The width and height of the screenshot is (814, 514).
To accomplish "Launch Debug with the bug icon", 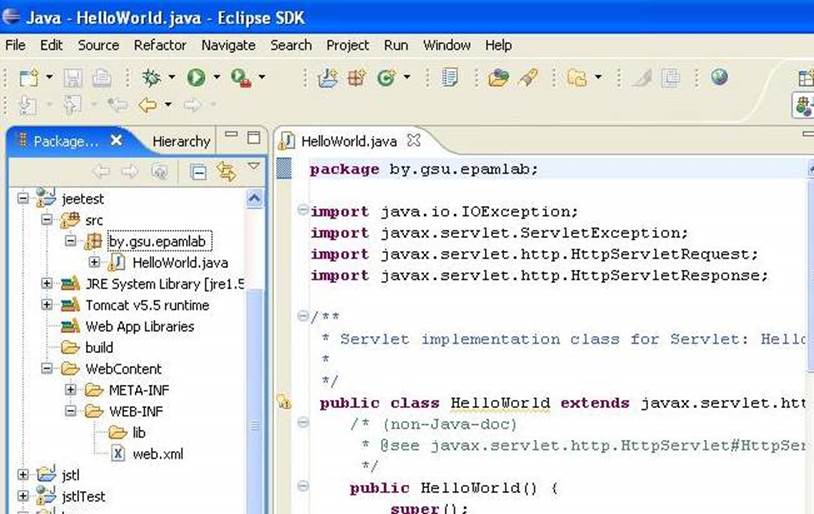I will (x=152, y=78).
